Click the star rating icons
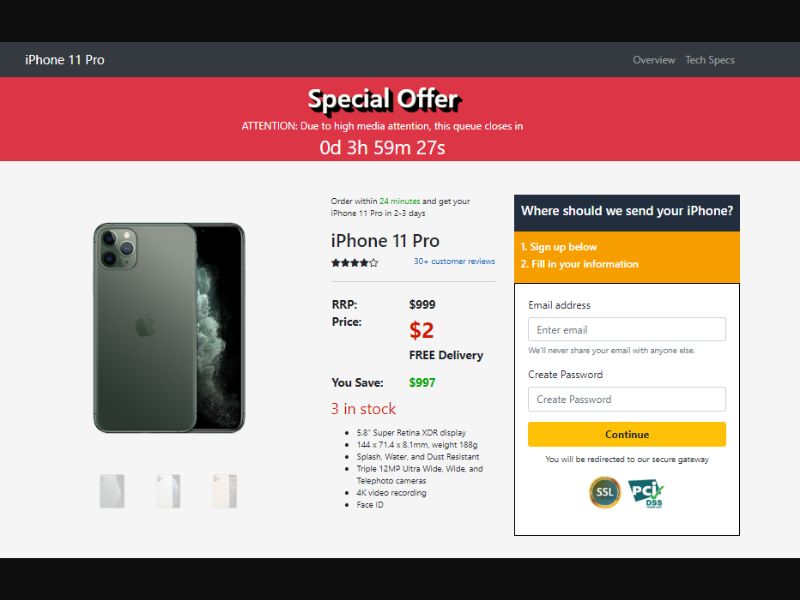The image size is (800, 600). (355, 263)
